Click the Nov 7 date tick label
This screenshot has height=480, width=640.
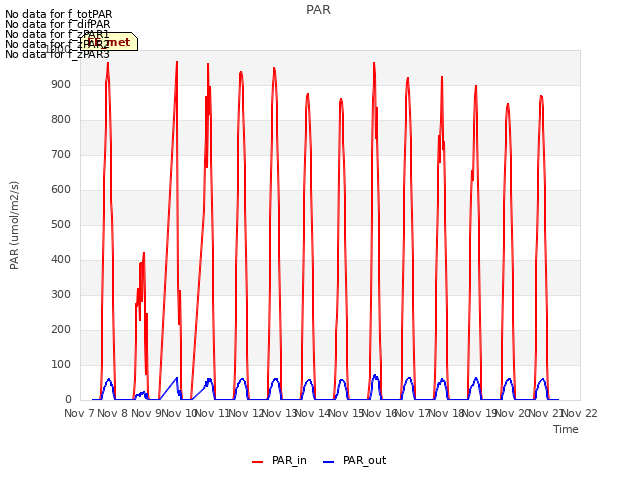(x=79, y=413)
